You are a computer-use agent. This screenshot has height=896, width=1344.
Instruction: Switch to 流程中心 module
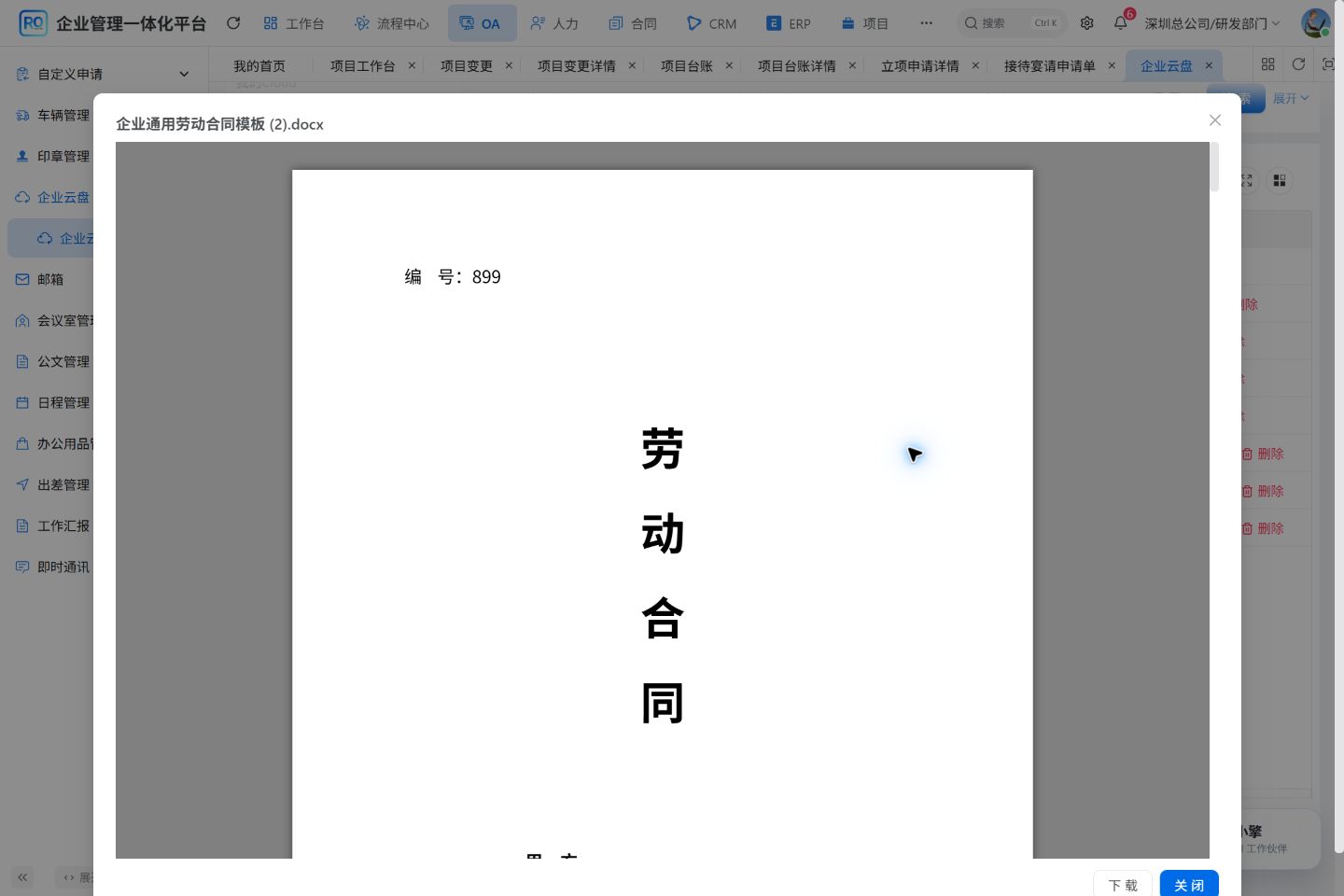(x=392, y=23)
